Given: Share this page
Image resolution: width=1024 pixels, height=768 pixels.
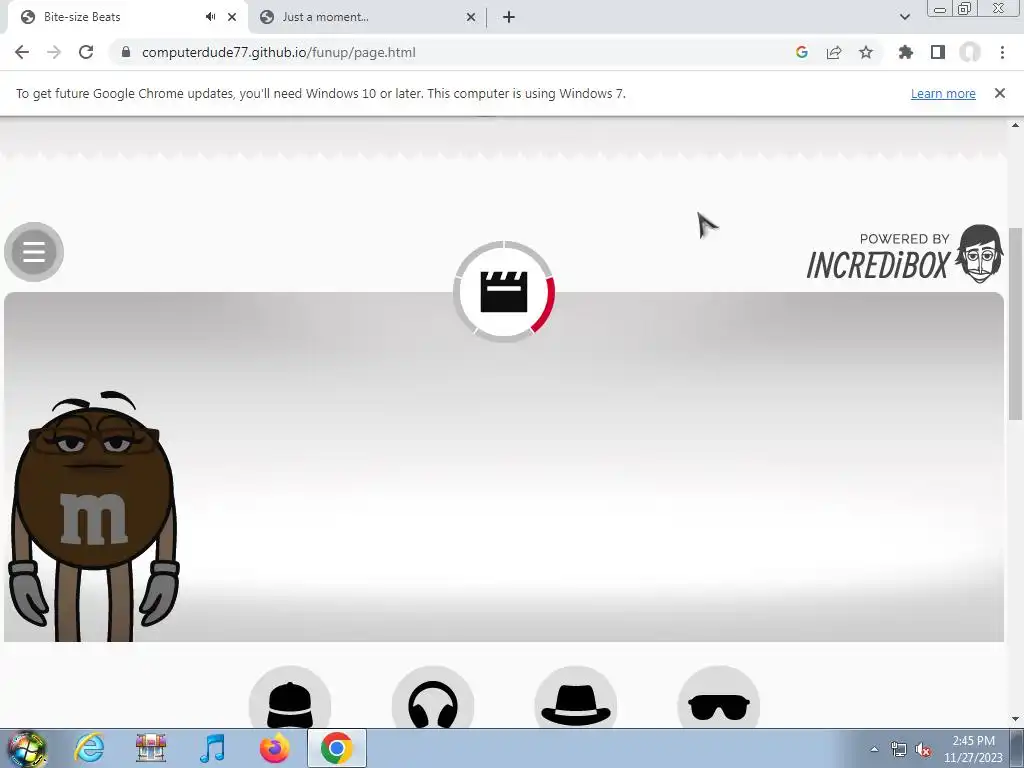Looking at the screenshot, I should (x=834, y=52).
